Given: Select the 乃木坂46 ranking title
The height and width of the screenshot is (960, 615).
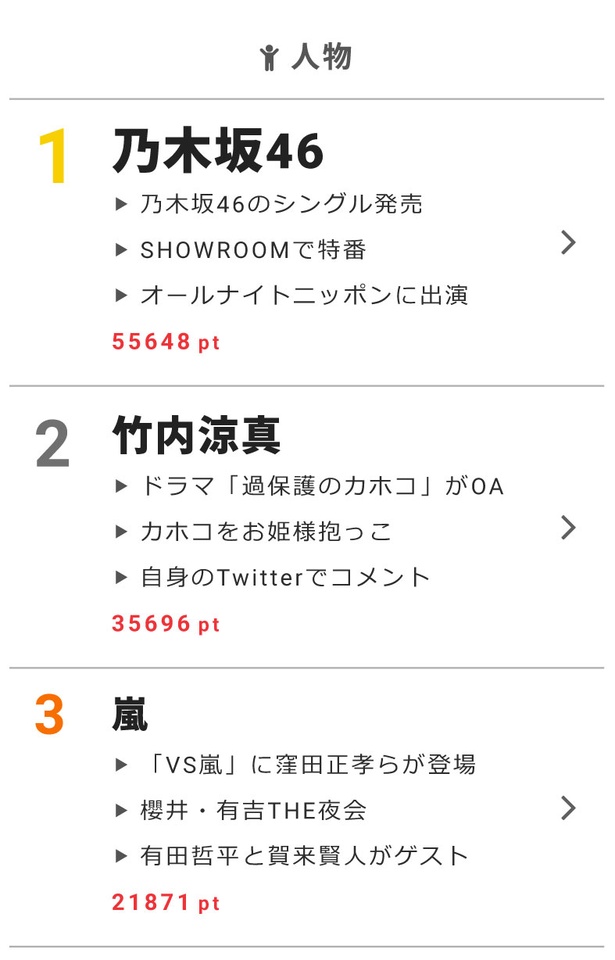Looking at the screenshot, I should pyautogui.click(x=218, y=151).
